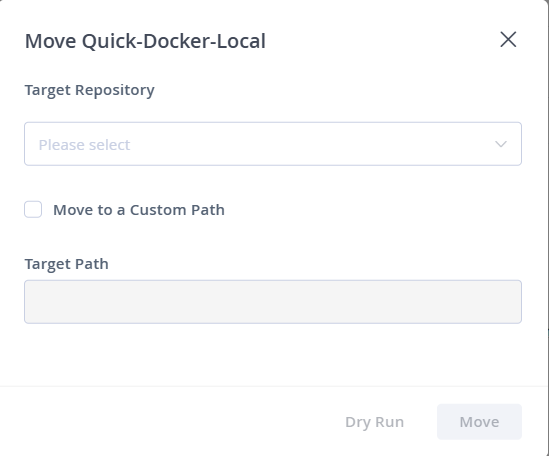The height and width of the screenshot is (456, 549).
Task: Click the 'Please select' placeholder text
Action: [x=84, y=145]
